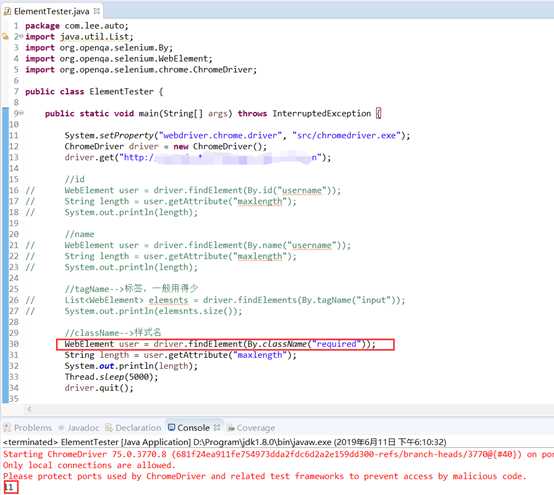Click the driver.quit() line
This screenshot has height=495, width=554.
pyautogui.click(x=99, y=388)
